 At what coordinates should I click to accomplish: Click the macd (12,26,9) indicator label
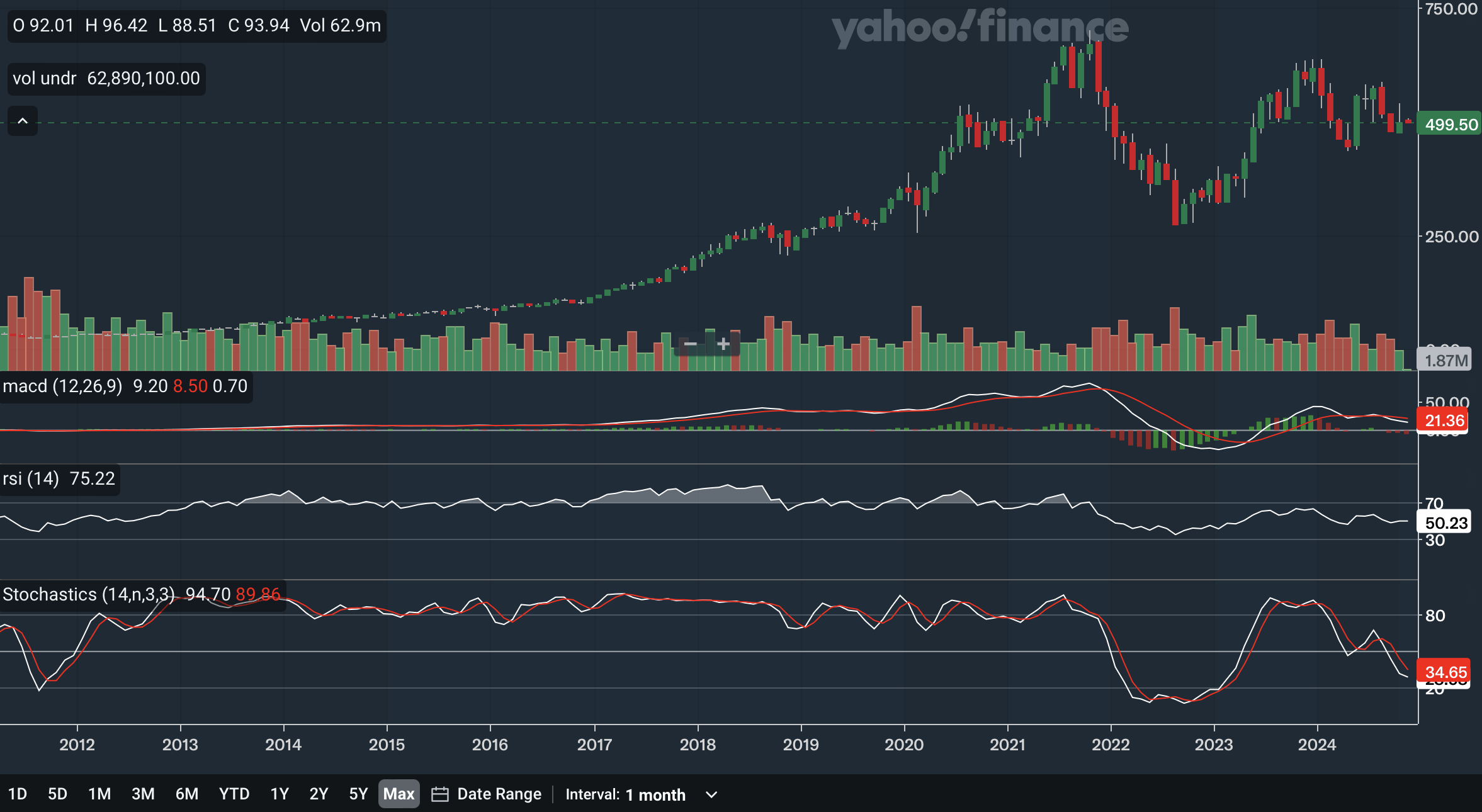pos(62,386)
